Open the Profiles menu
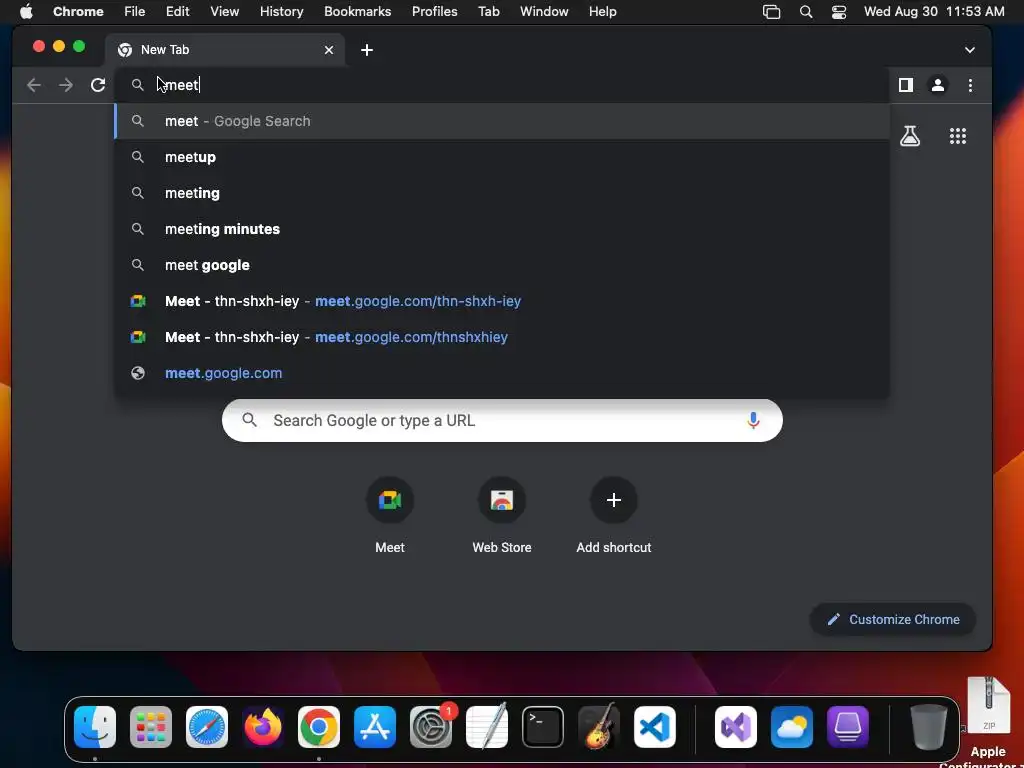The image size is (1024, 768). pos(434,12)
